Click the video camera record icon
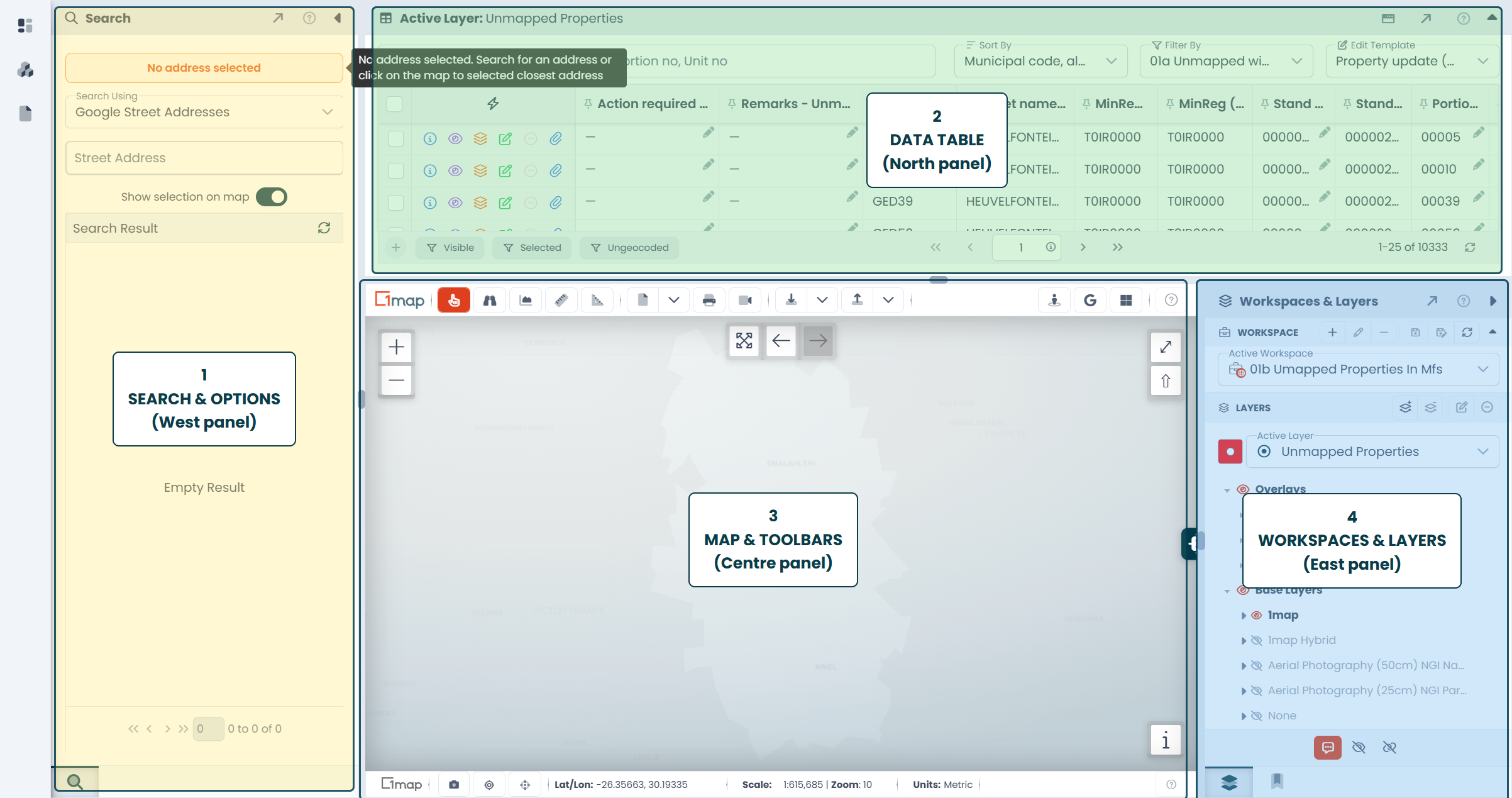The image size is (1512, 798). [x=745, y=301]
